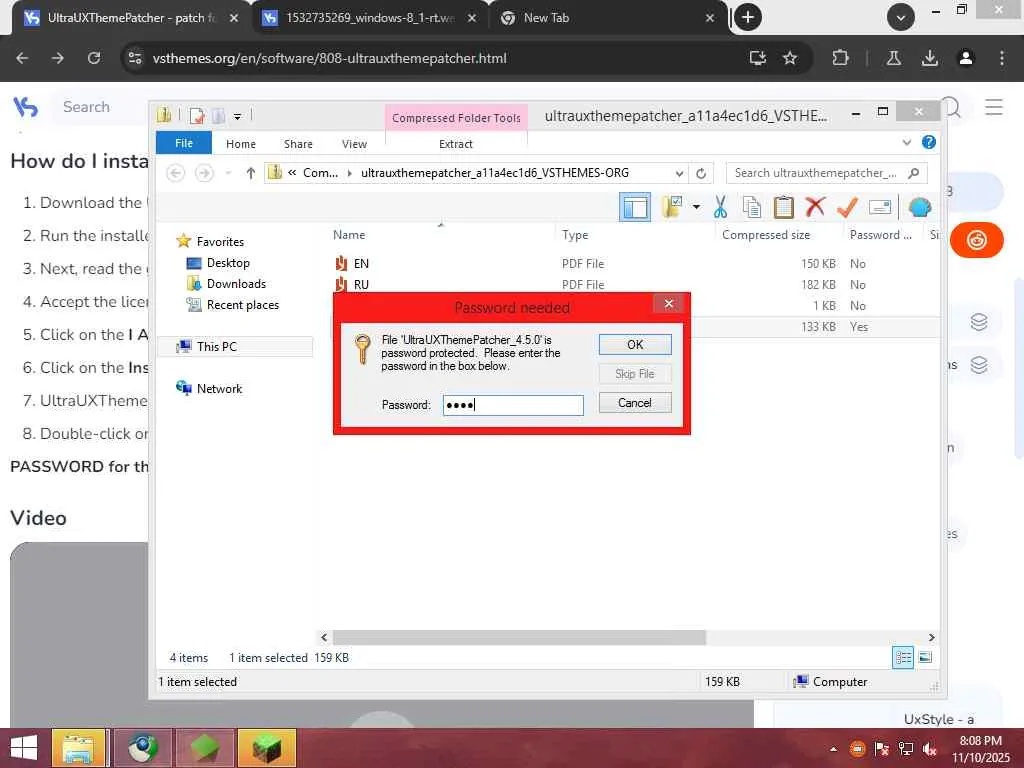Click the Rename icon in toolbar
This screenshot has height=768, width=1024.
(880, 208)
